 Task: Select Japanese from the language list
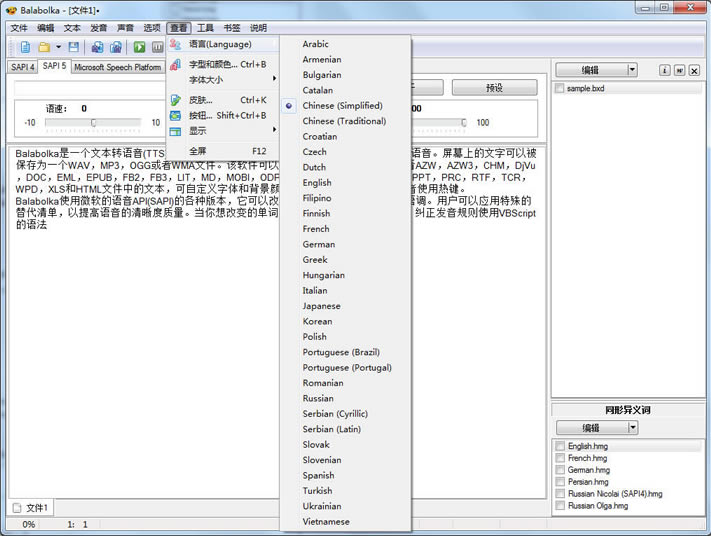coord(321,306)
